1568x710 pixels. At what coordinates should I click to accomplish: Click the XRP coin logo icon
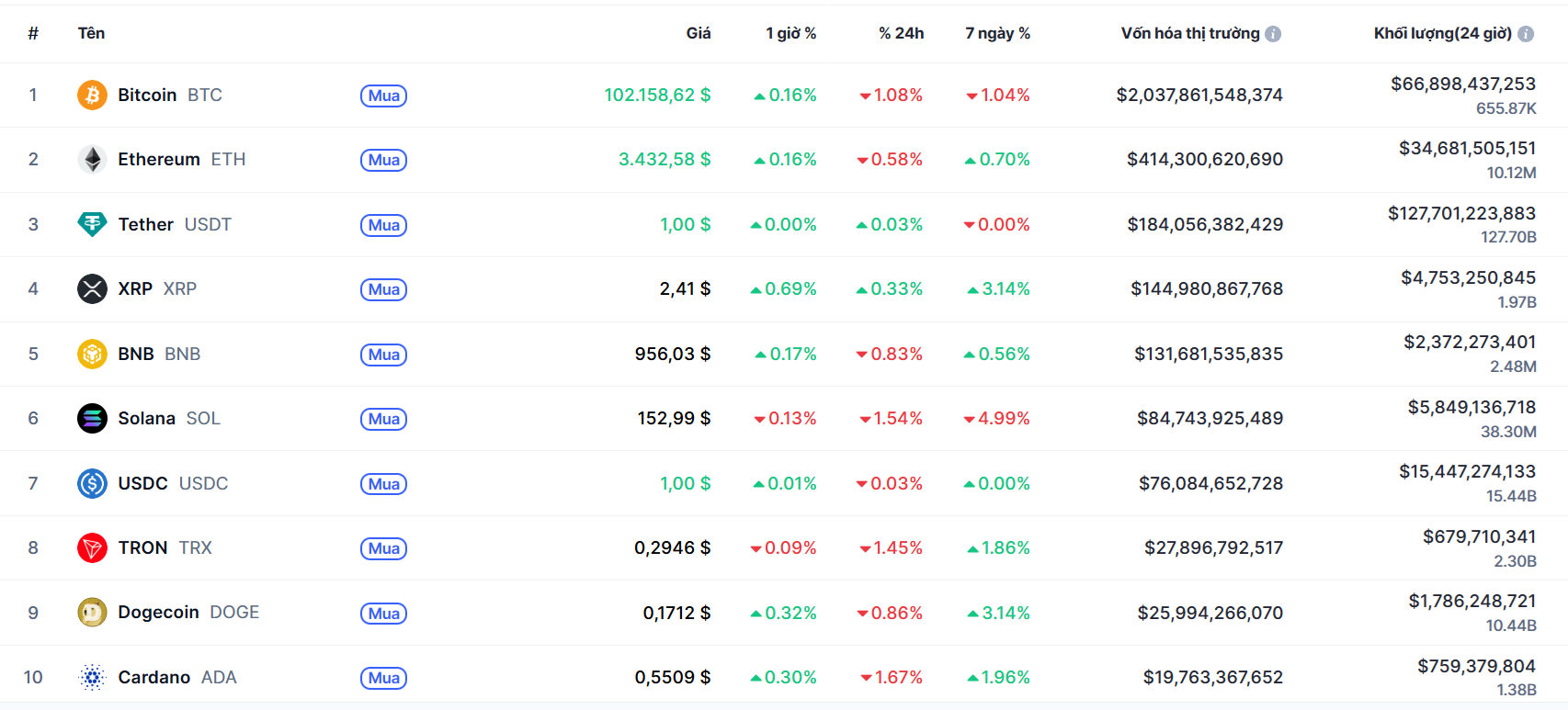[92, 289]
